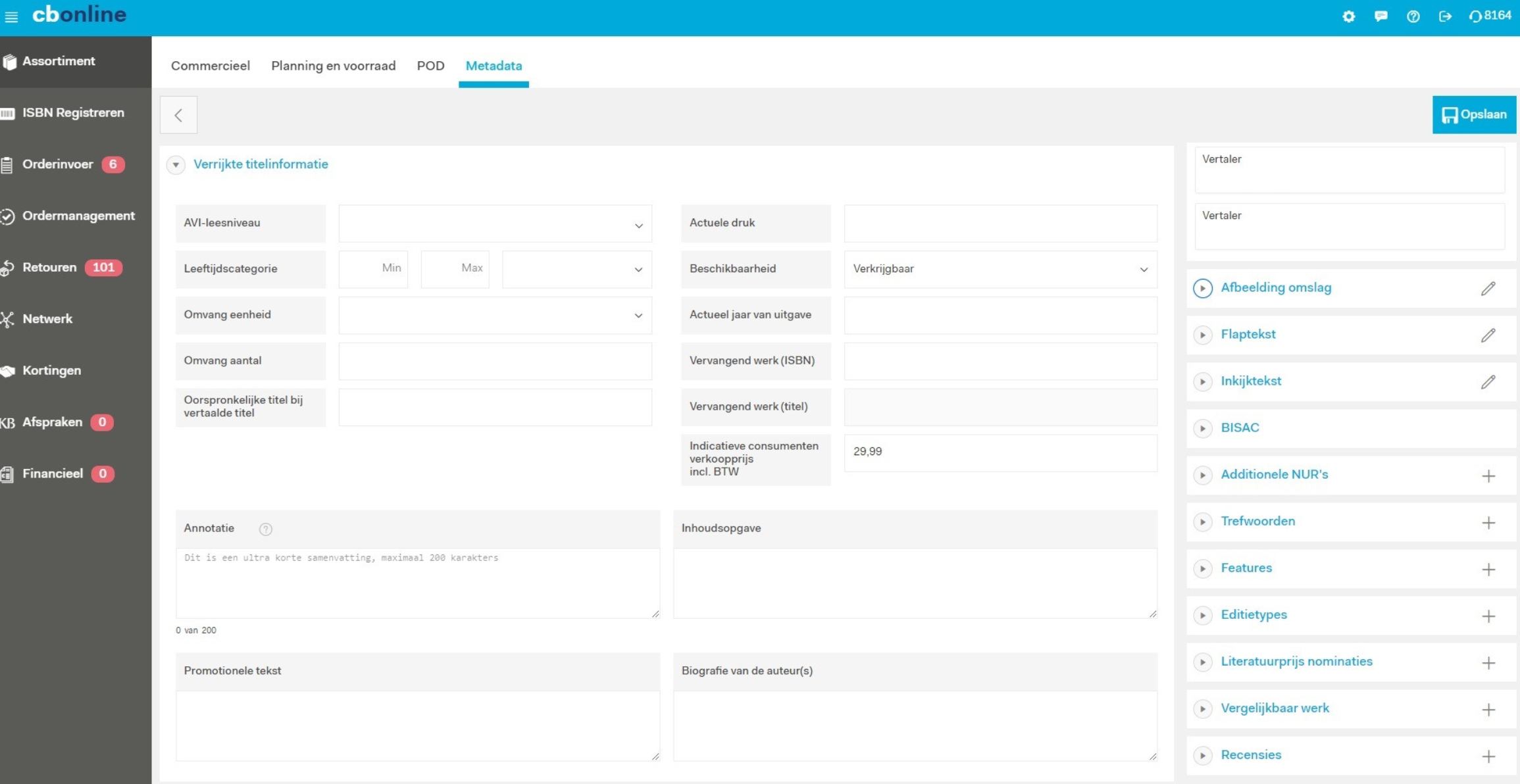Expand the Features section

(1203, 568)
